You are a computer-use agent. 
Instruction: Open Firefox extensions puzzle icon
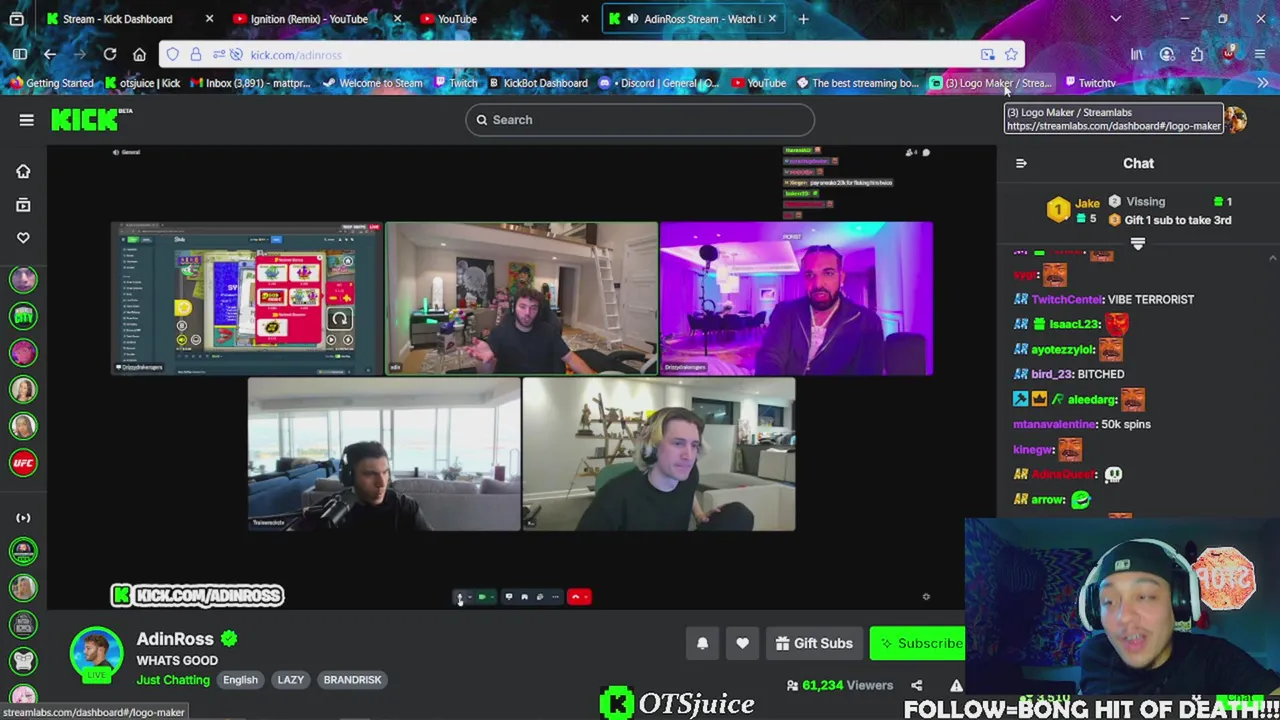[1197, 55]
